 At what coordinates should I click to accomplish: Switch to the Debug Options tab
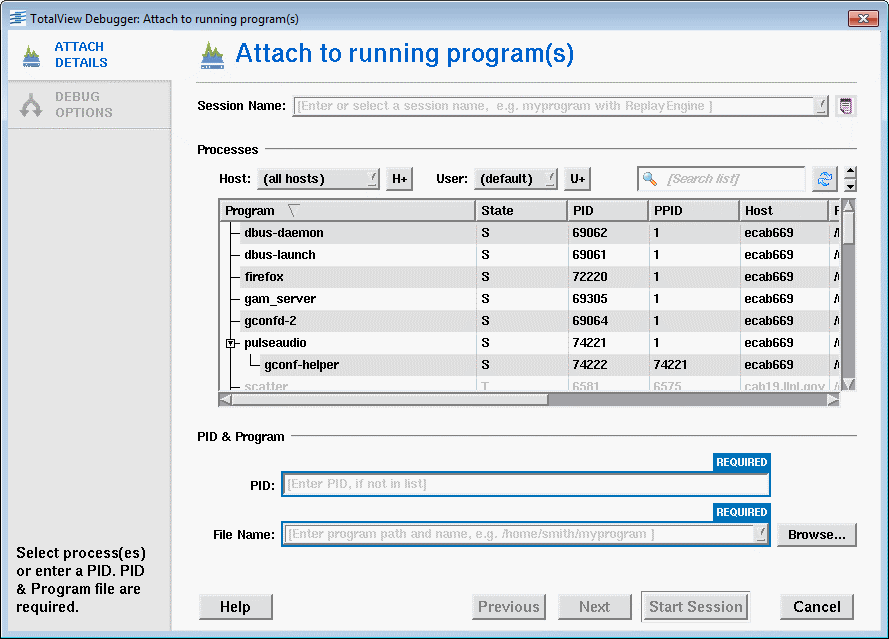[x=90, y=105]
